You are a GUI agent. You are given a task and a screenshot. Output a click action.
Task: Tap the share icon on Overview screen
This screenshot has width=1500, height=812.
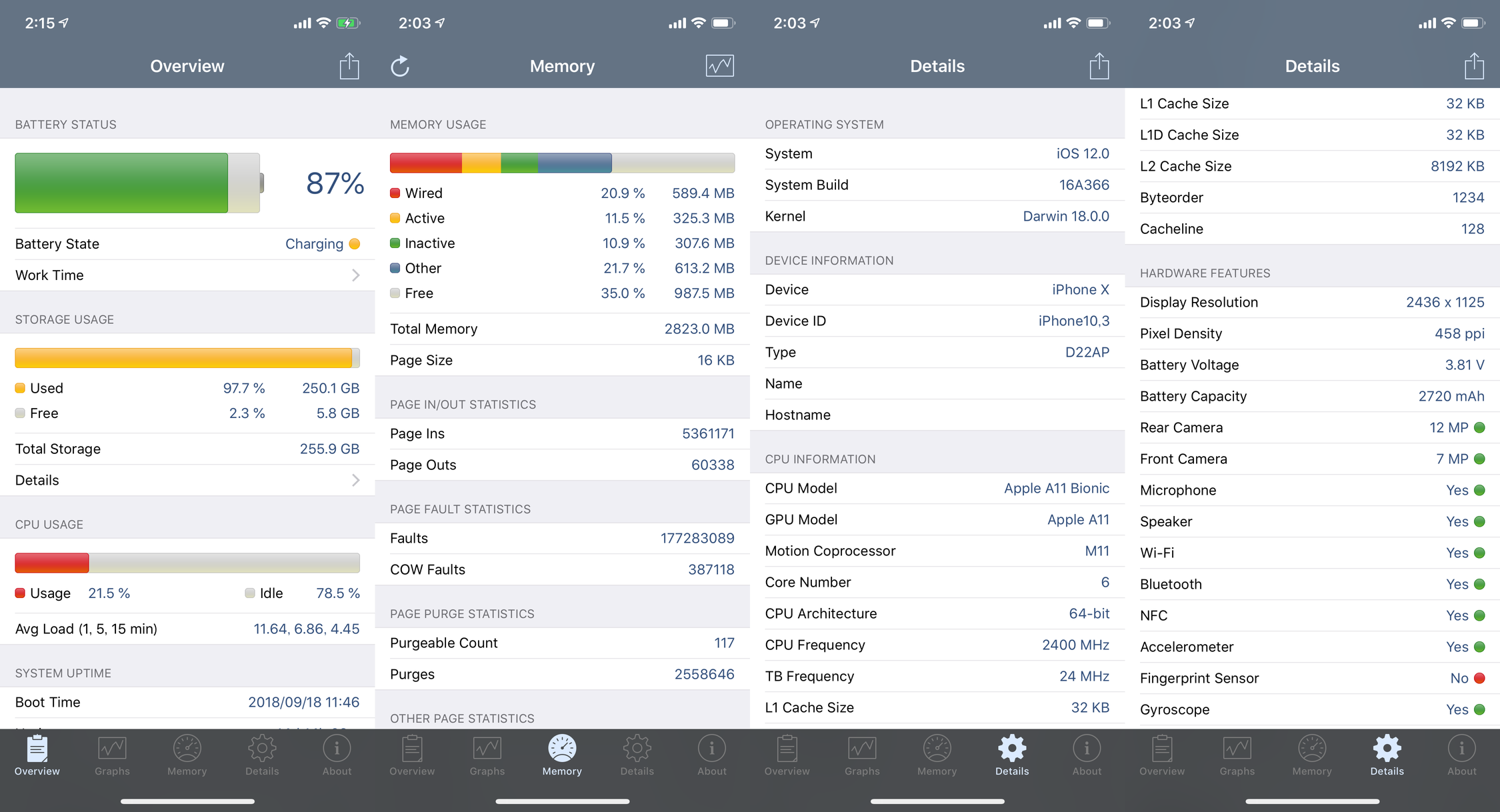tap(349, 66)
